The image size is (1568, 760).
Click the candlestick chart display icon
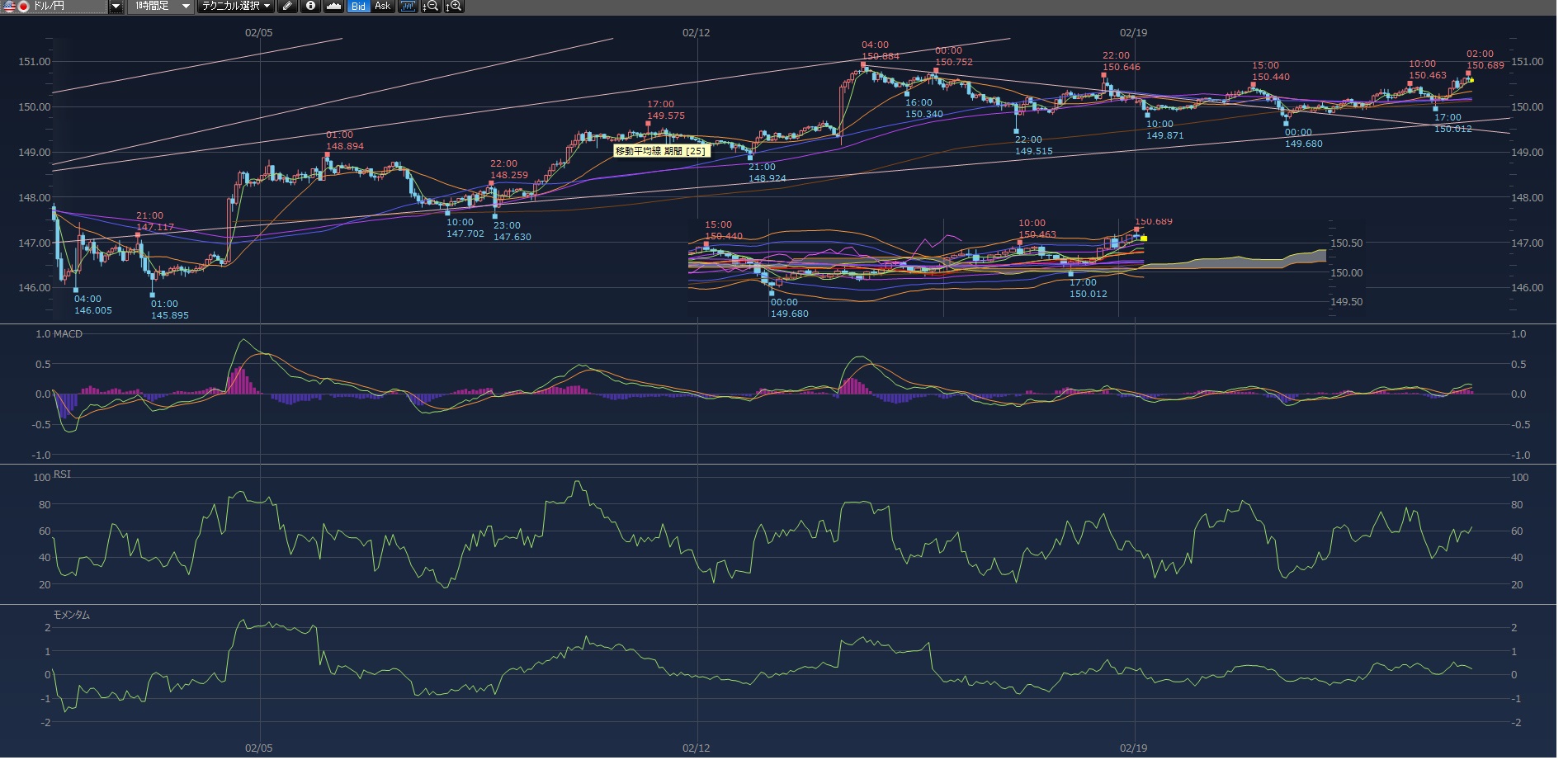click(408, 7)
